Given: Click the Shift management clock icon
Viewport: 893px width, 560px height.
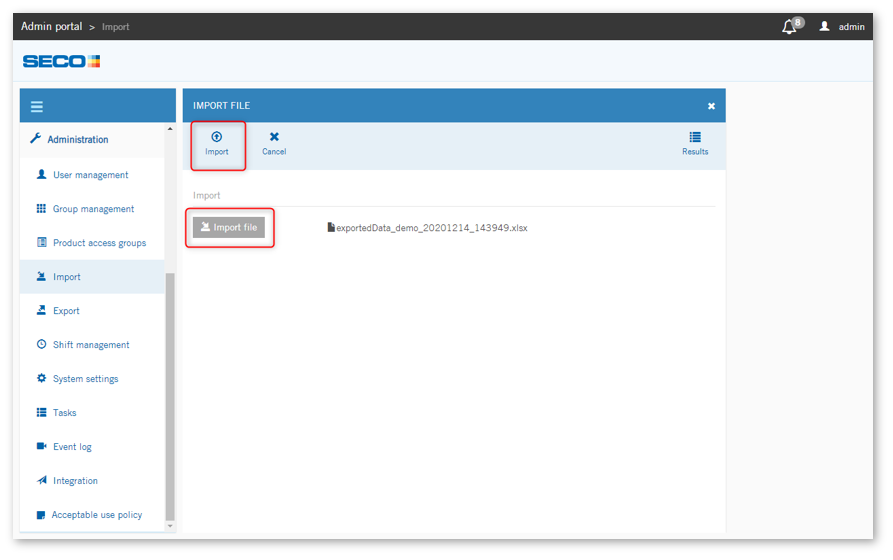Looking at the screenshot, I should click(x=42, y=344).
